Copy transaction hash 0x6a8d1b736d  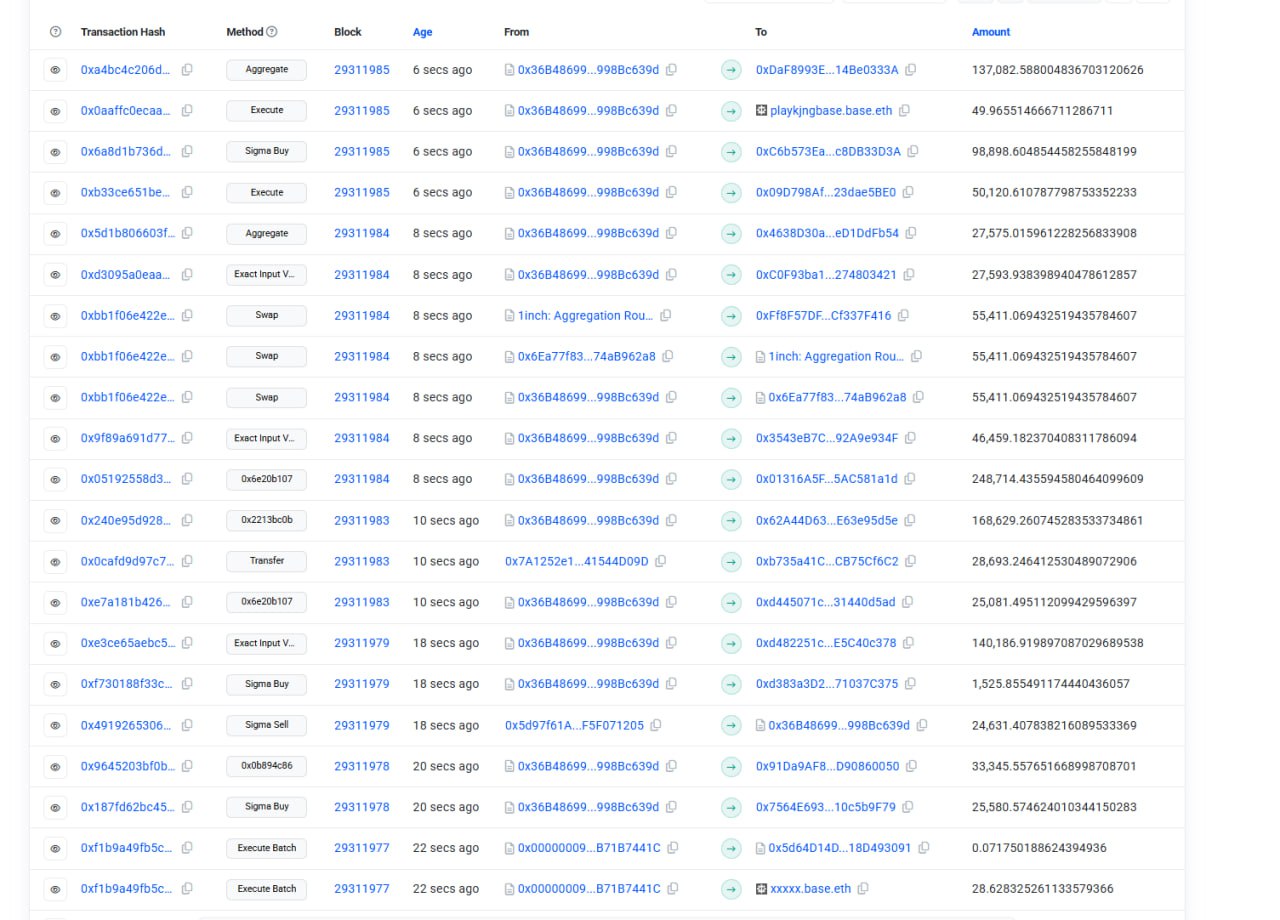pyautogui.click(x=187, y=152)
